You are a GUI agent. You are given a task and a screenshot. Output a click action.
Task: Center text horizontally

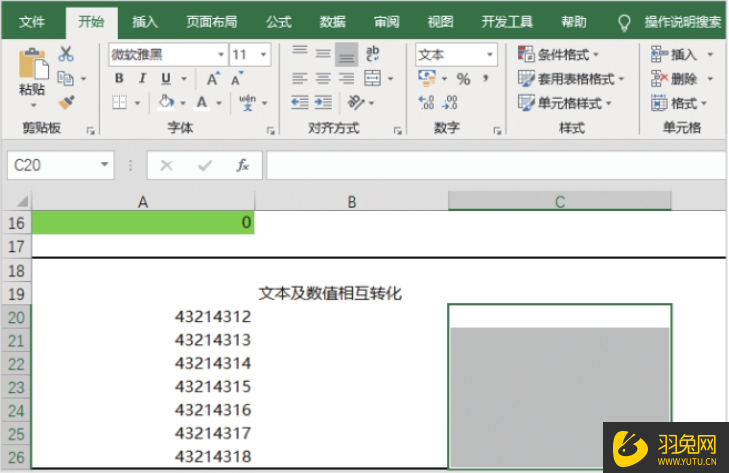tap(323, 78)
